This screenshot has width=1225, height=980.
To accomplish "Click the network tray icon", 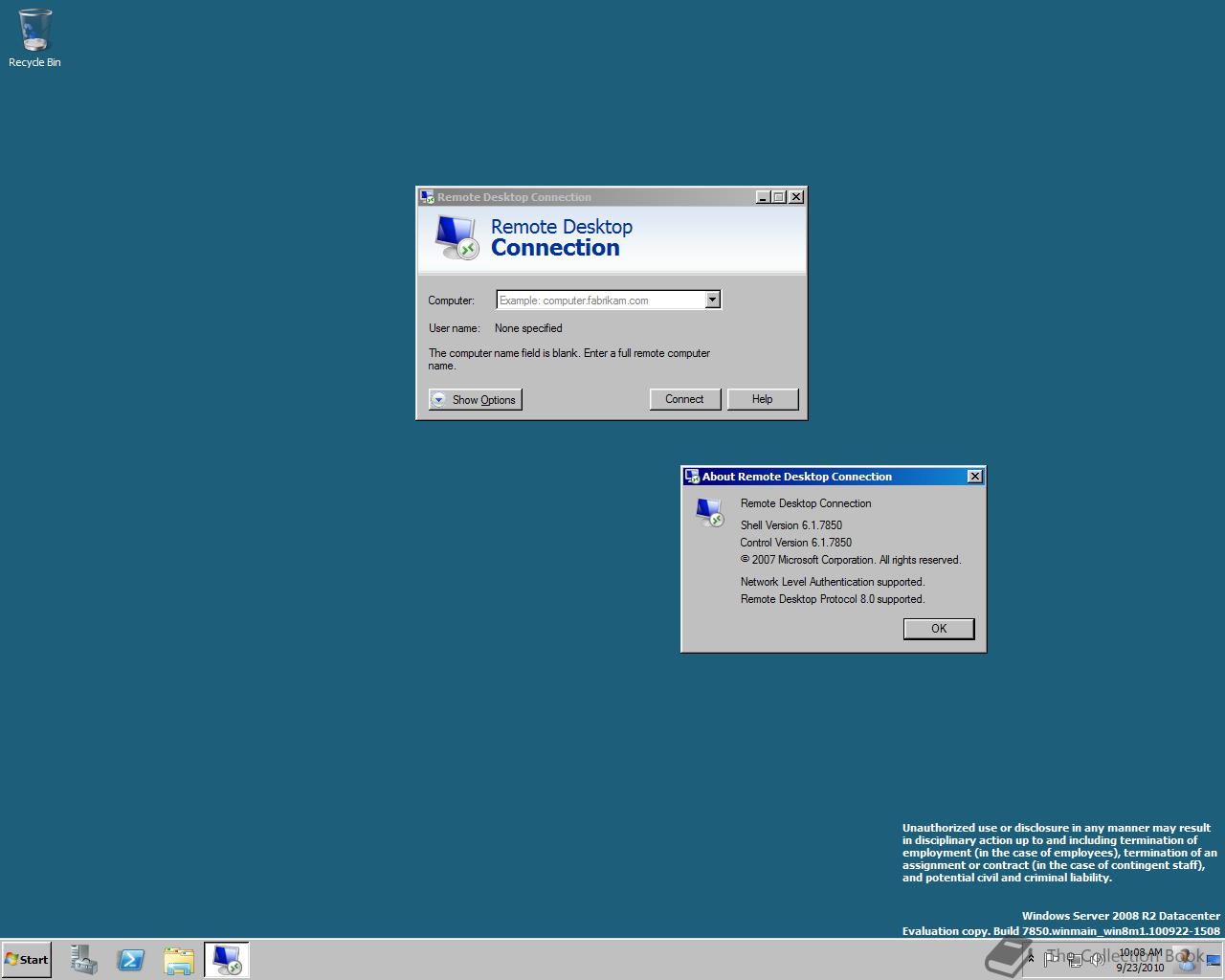I will [1075, 959].
